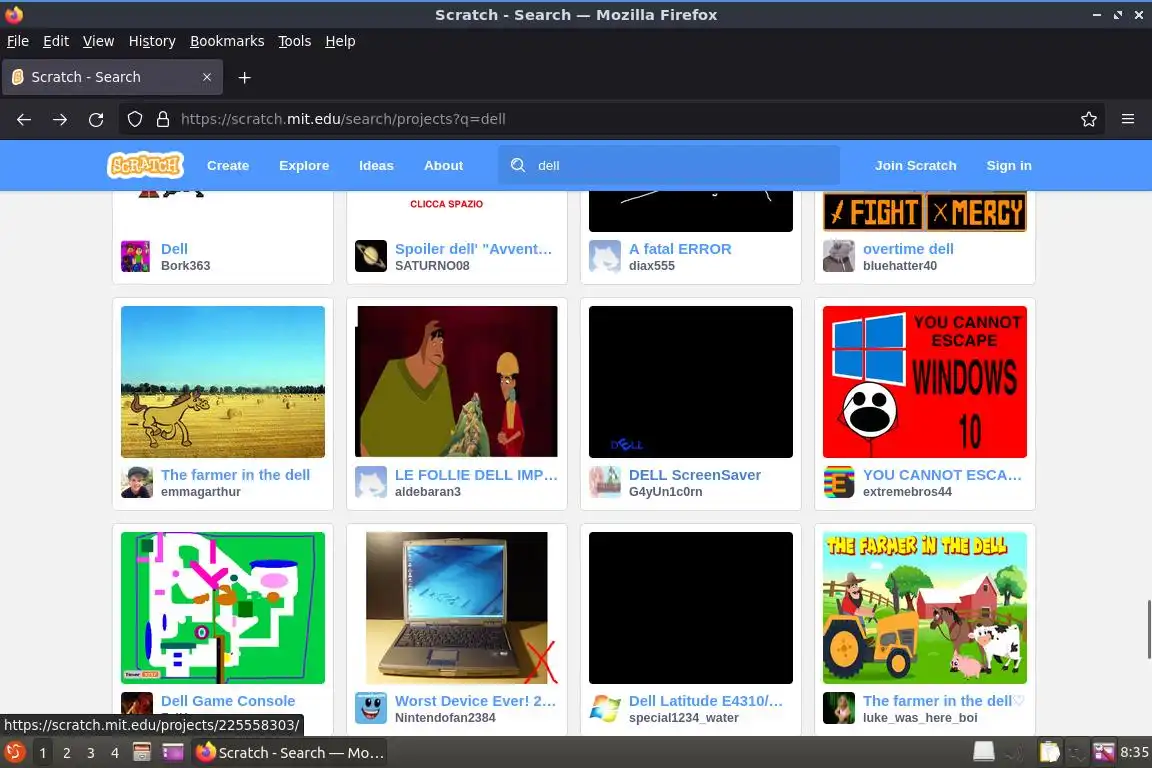Open YOU CANNOT ESCAPE WINDOWS 10 thumbnail
The height and width of the screenshot is (768, 1152).
(x=924, y=381)
